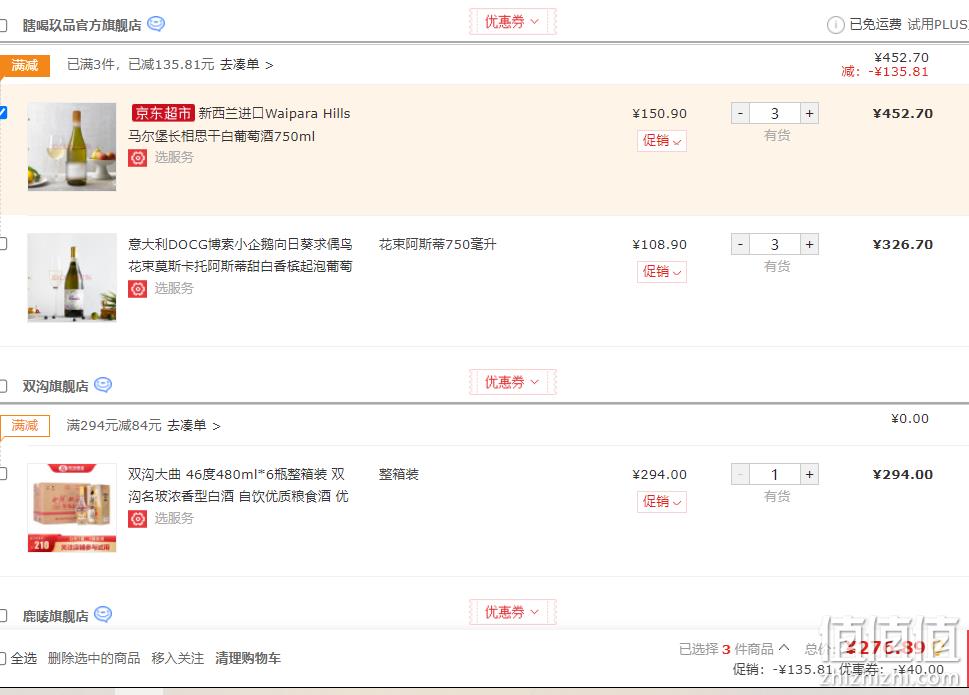Open 优惠券 dropdown for 膳喝玖品官方旗舰店

[512, 22]
